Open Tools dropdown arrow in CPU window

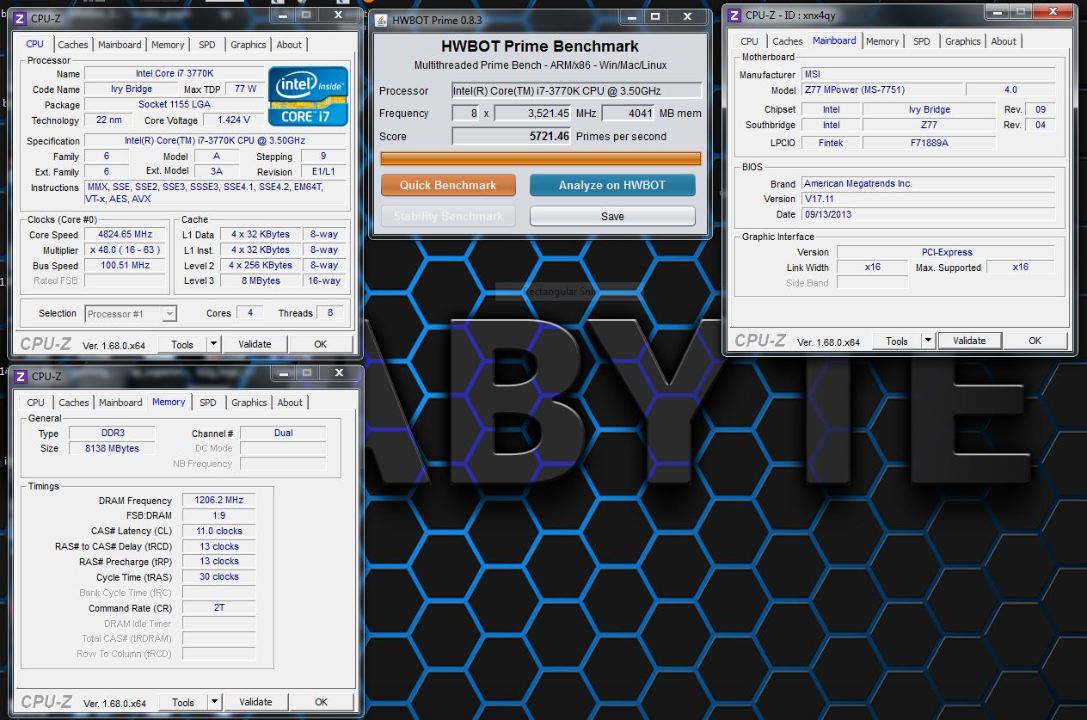point(214,344)
